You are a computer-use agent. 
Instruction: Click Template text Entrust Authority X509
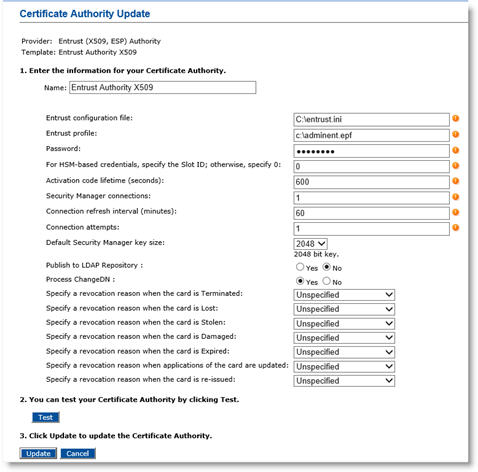pos(98,52)
